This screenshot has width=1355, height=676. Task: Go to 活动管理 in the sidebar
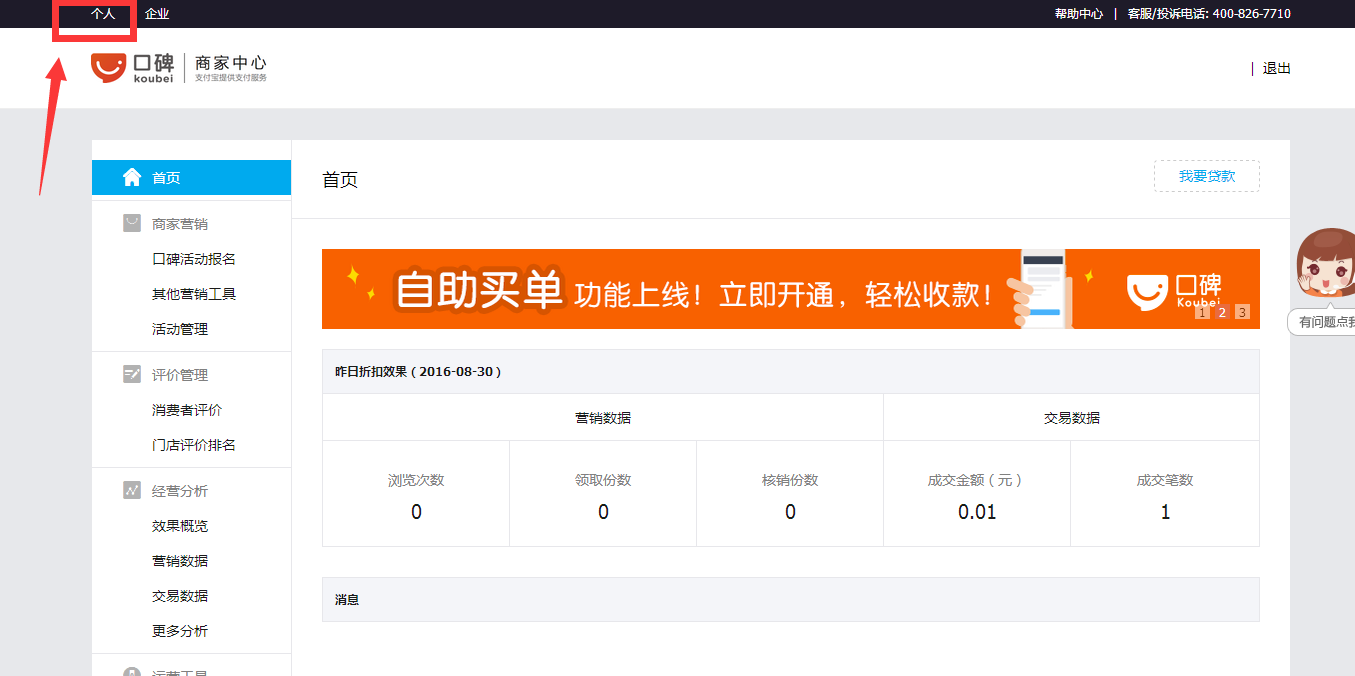[180, 329]
